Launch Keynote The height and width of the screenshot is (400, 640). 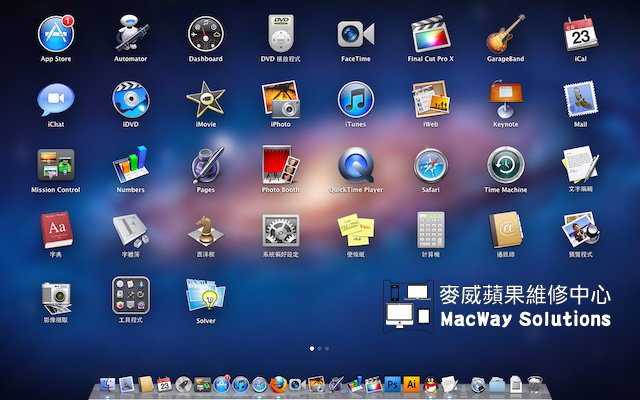[505, 100]
